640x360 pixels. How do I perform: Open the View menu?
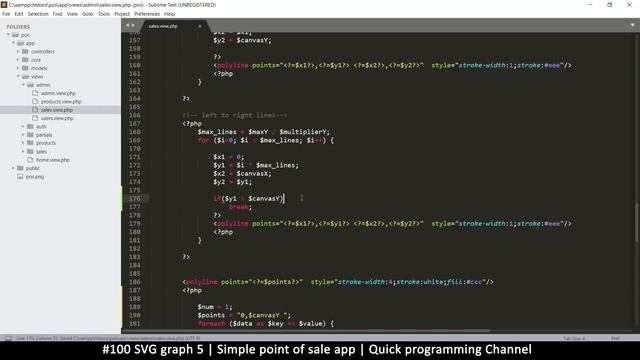72,14
